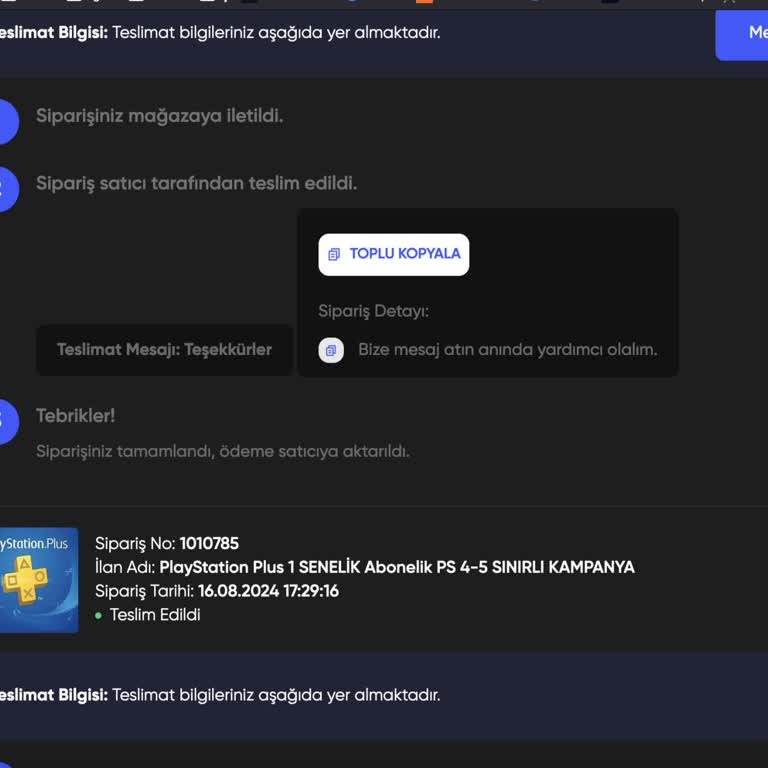The width and height of the screenshot is (768, 768).
Task: Click the TOPLU KOPYALA button
Action: click(393, 254)
